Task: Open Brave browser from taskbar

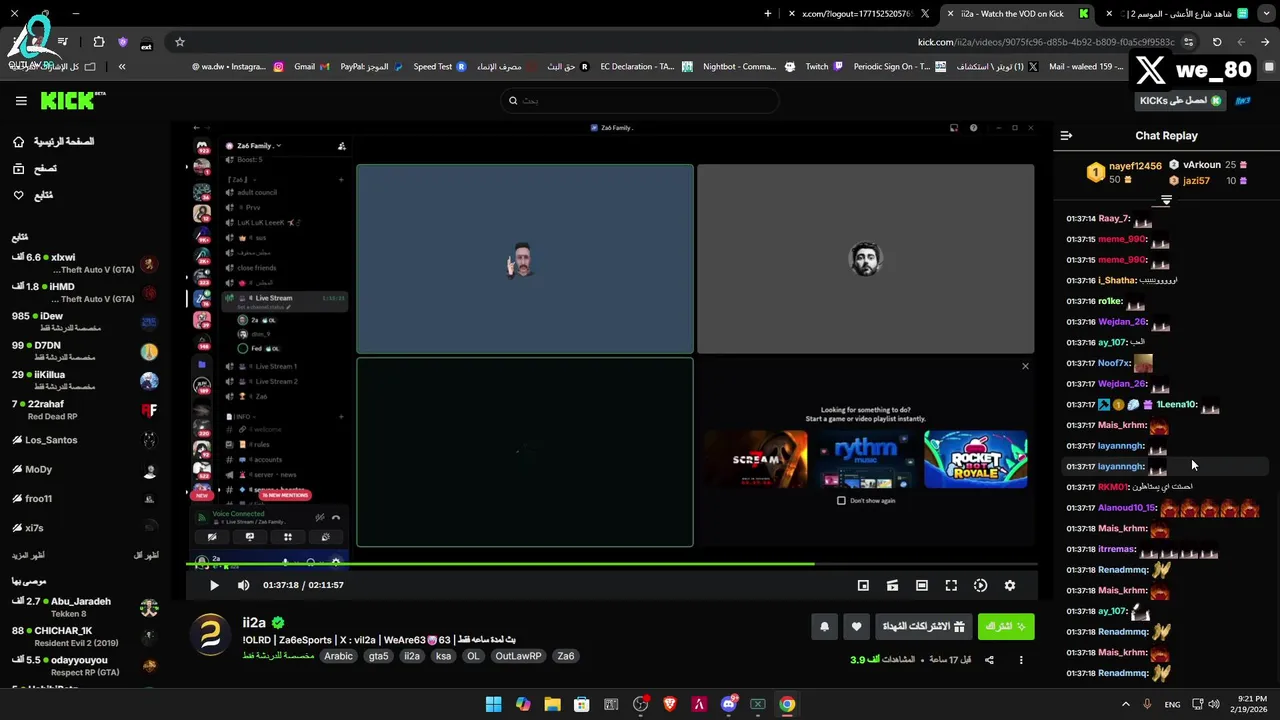Action: (x=670, y=704)
